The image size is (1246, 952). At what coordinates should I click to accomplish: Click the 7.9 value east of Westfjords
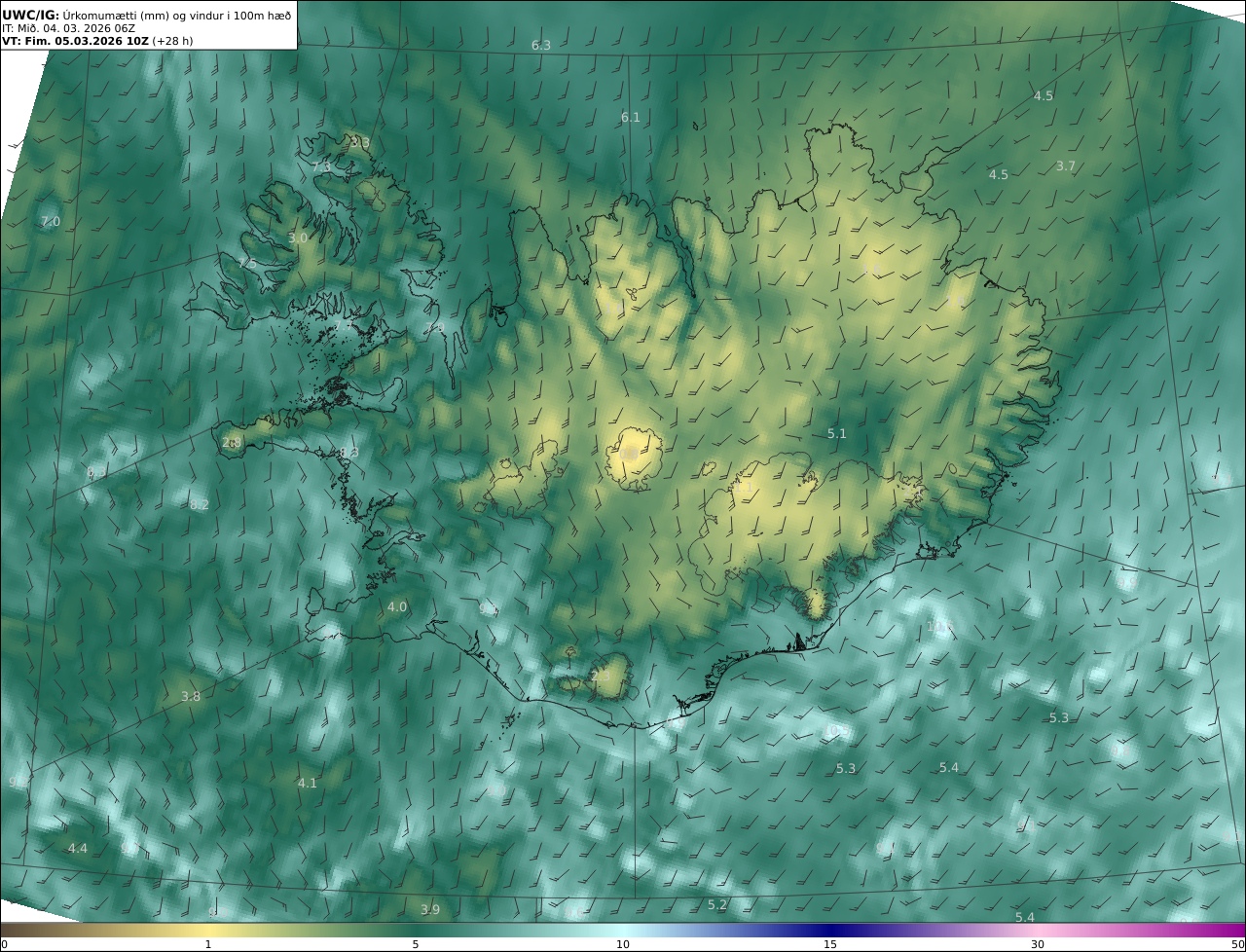coord(436,328)
